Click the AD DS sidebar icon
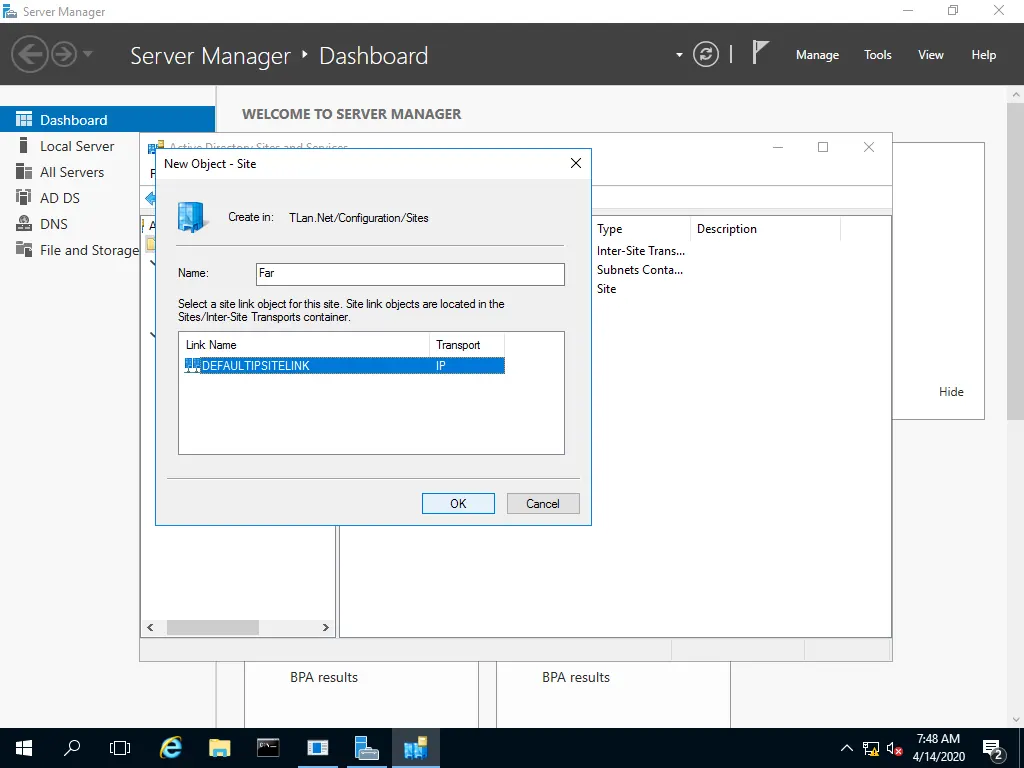 click(24, 197)
